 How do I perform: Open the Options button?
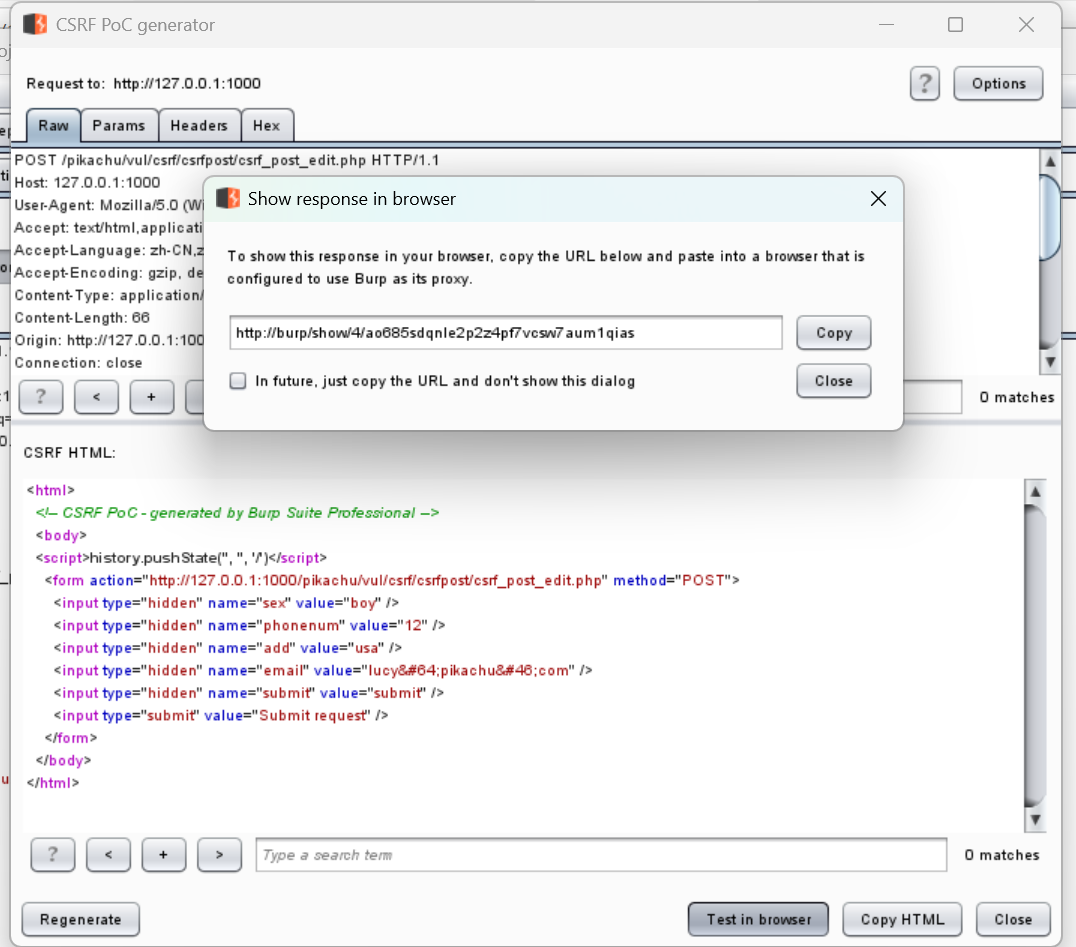coord(998,84)
